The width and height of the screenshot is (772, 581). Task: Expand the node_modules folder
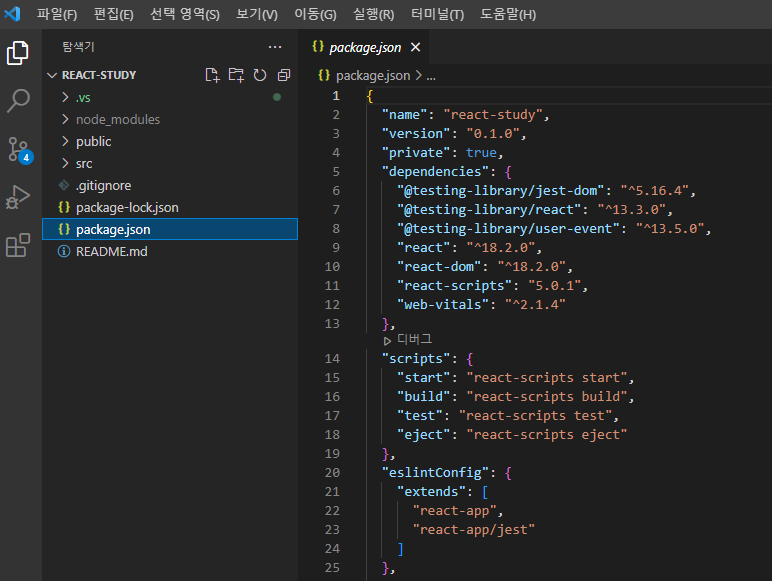[x=65, y=119]
